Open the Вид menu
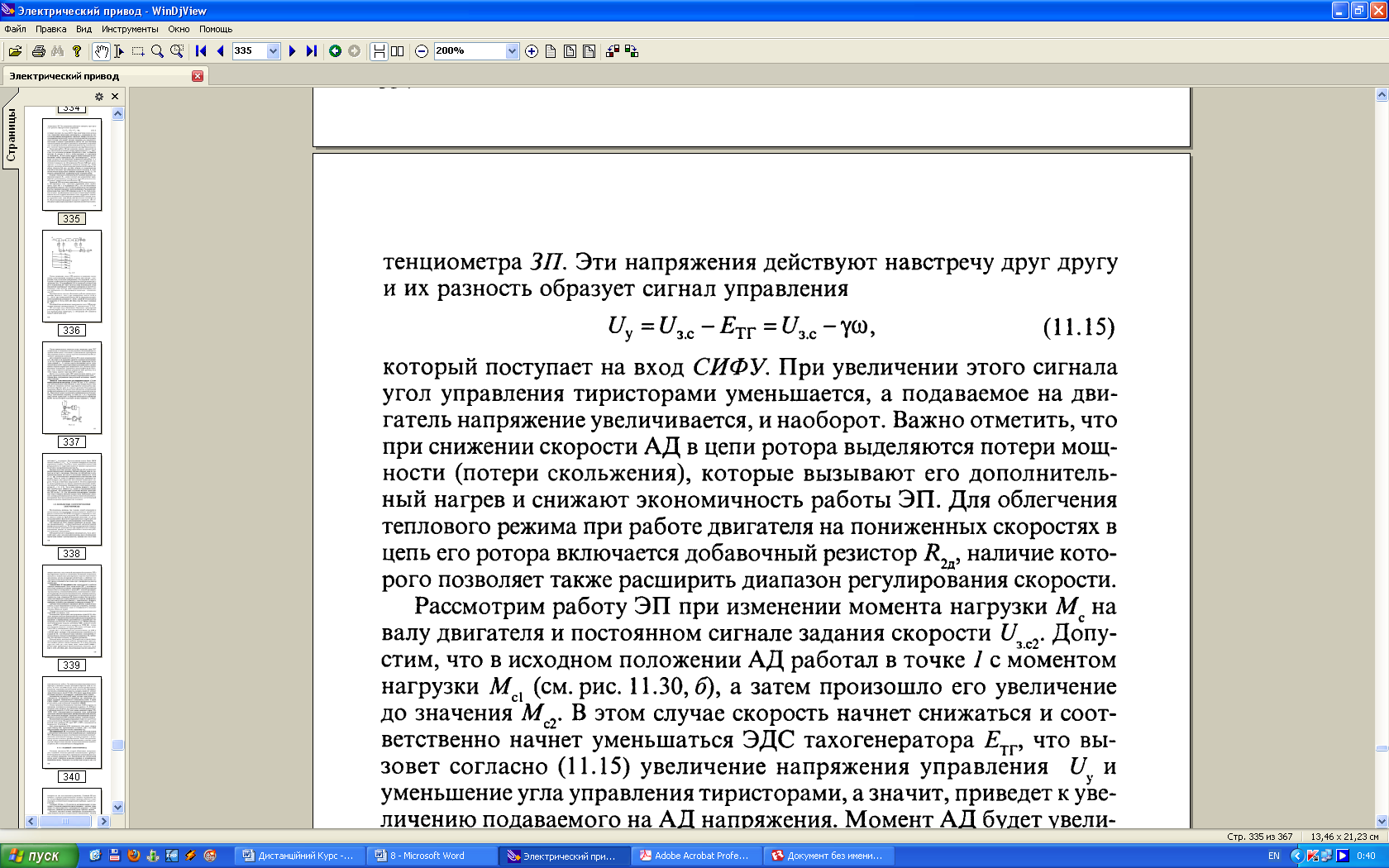 pyautogui.click(x=84, y=29)
